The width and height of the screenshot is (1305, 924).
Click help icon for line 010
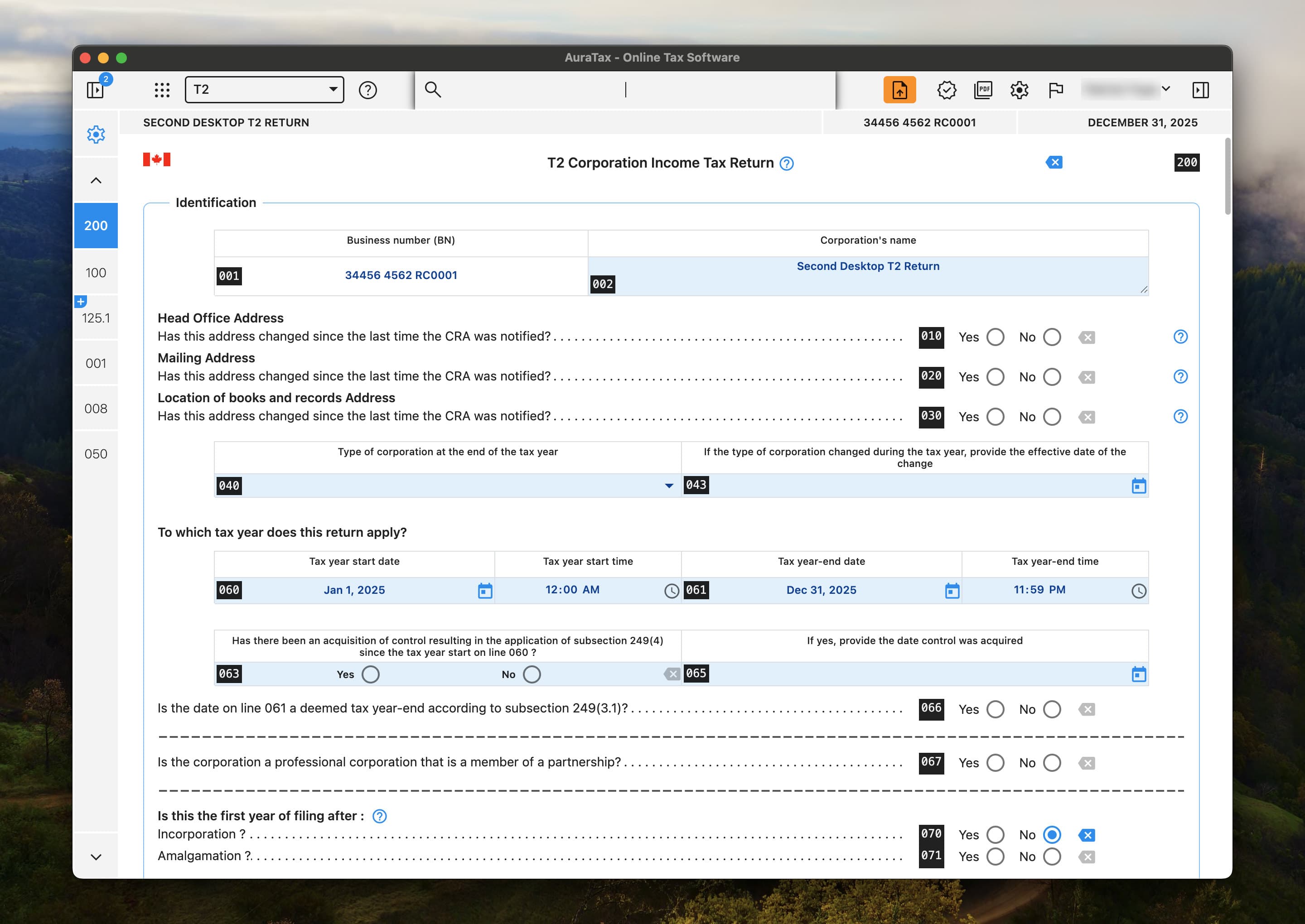[1180, 337]
